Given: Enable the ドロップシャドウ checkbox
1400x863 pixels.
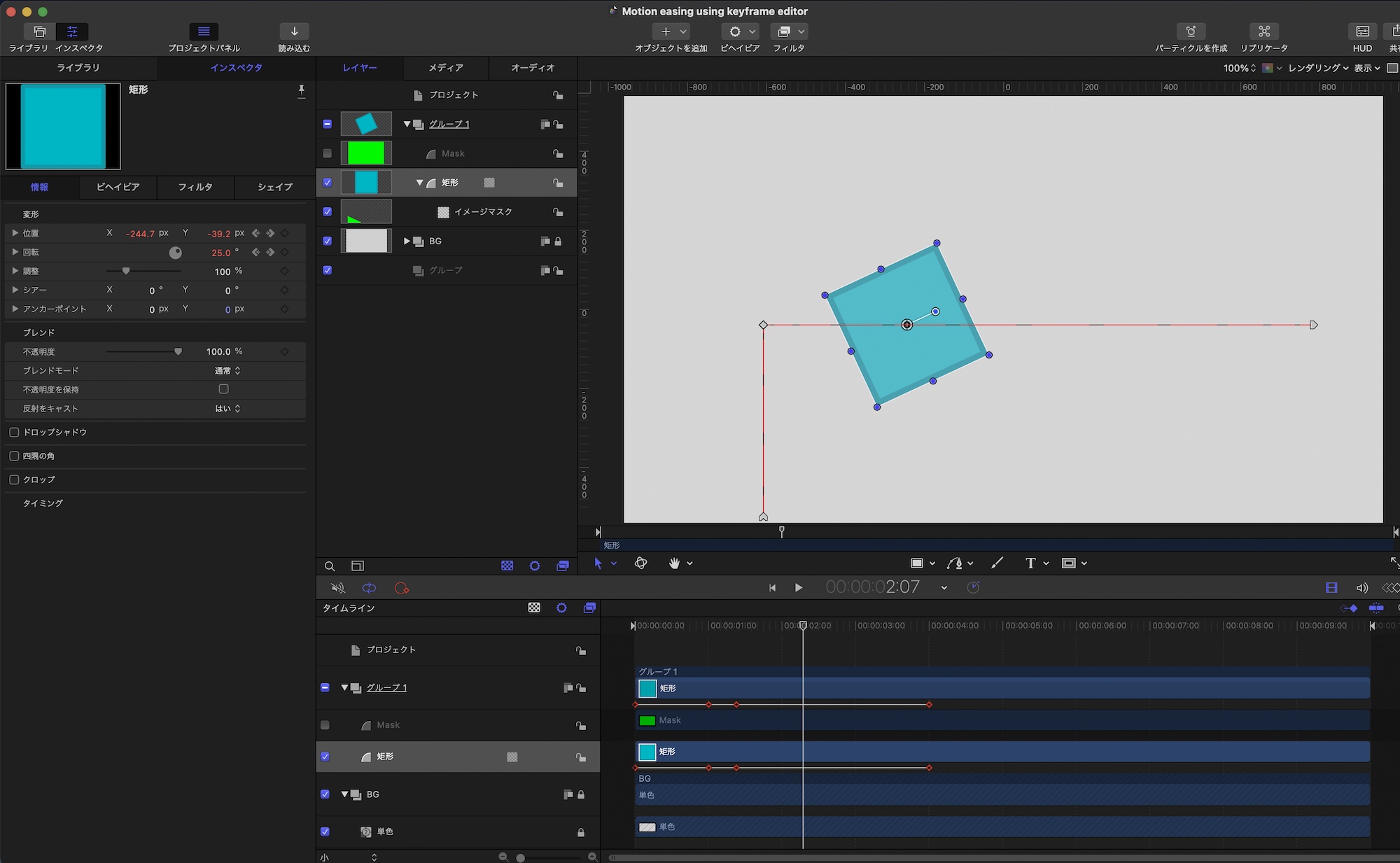Looking at the screenshot, I should [x=14, y=433].
